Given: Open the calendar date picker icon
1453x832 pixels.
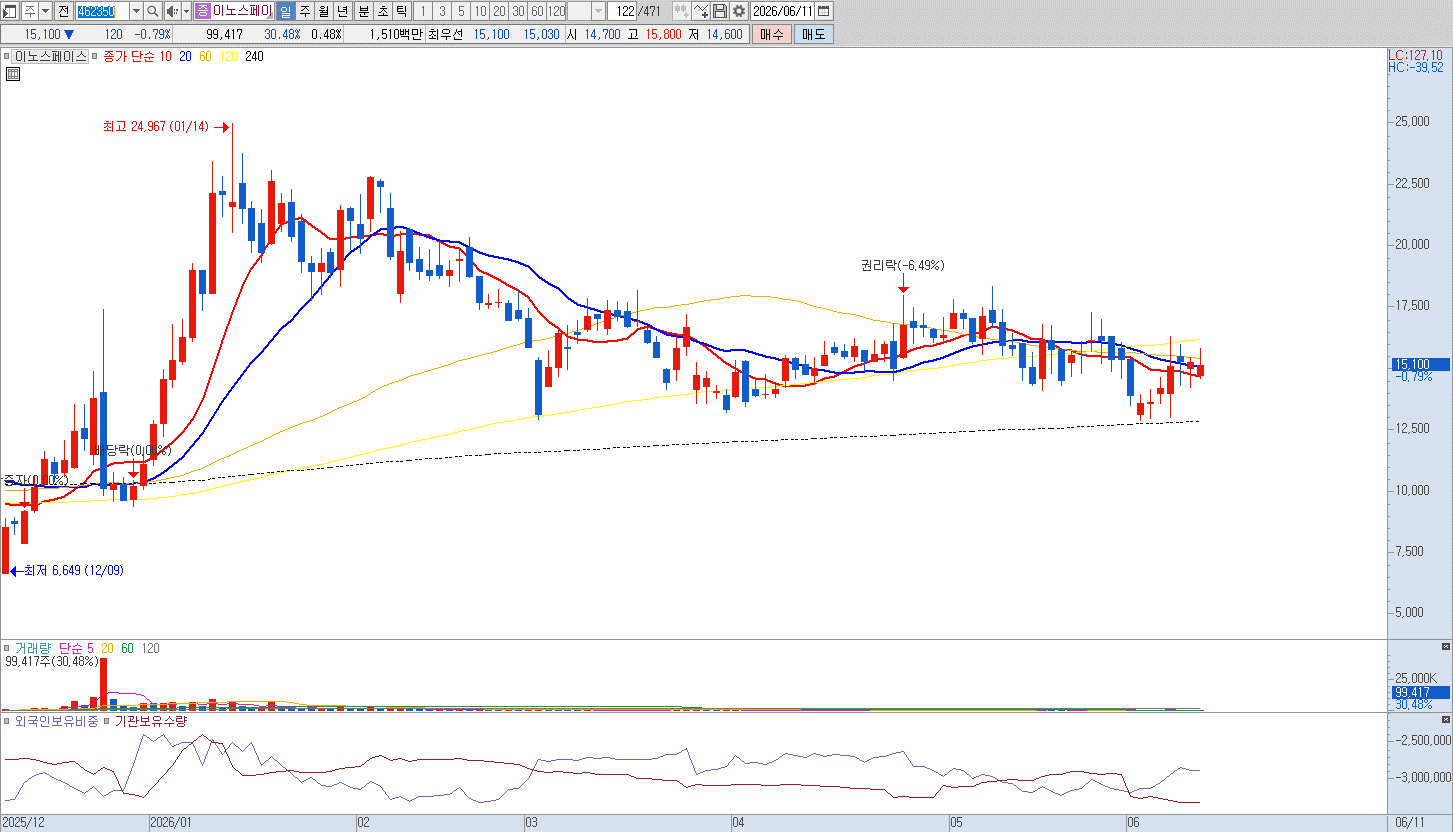Looking at the screenshot, I should click(823, 11).
